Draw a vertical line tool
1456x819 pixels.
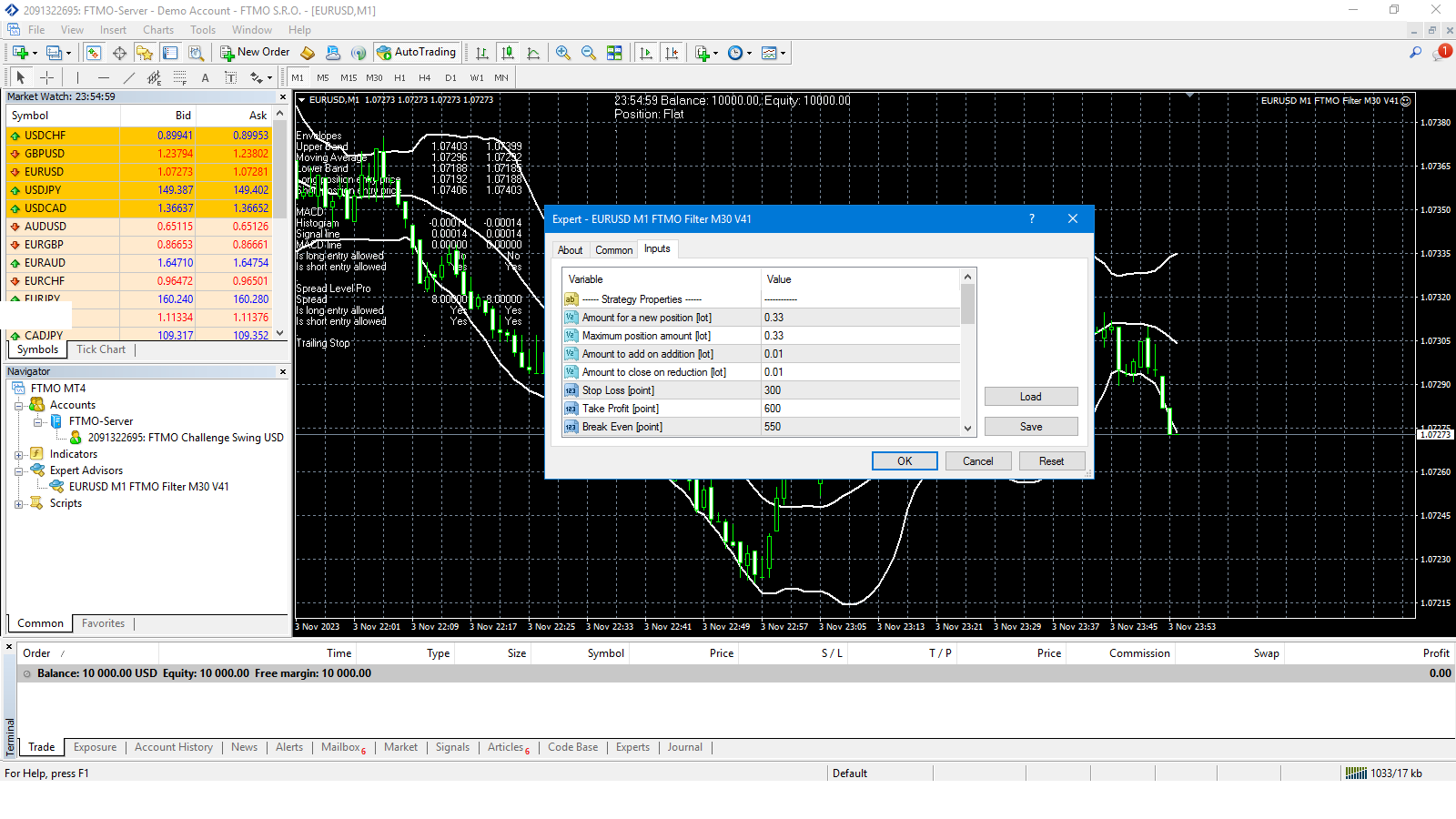(77, 77)
